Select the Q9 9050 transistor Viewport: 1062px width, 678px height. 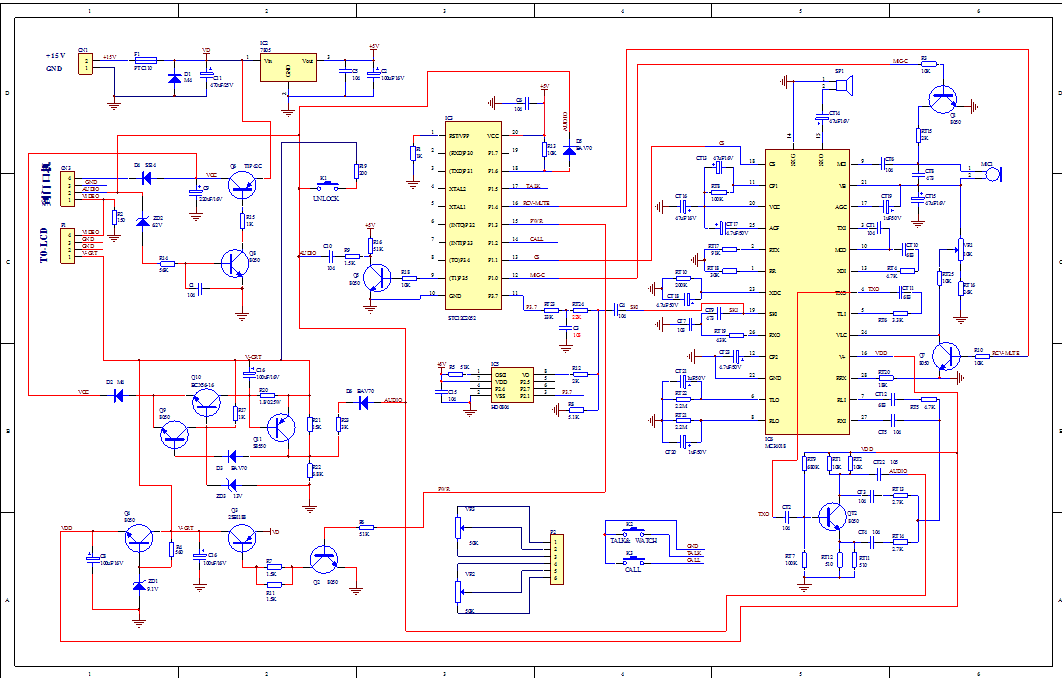(175, 434)
